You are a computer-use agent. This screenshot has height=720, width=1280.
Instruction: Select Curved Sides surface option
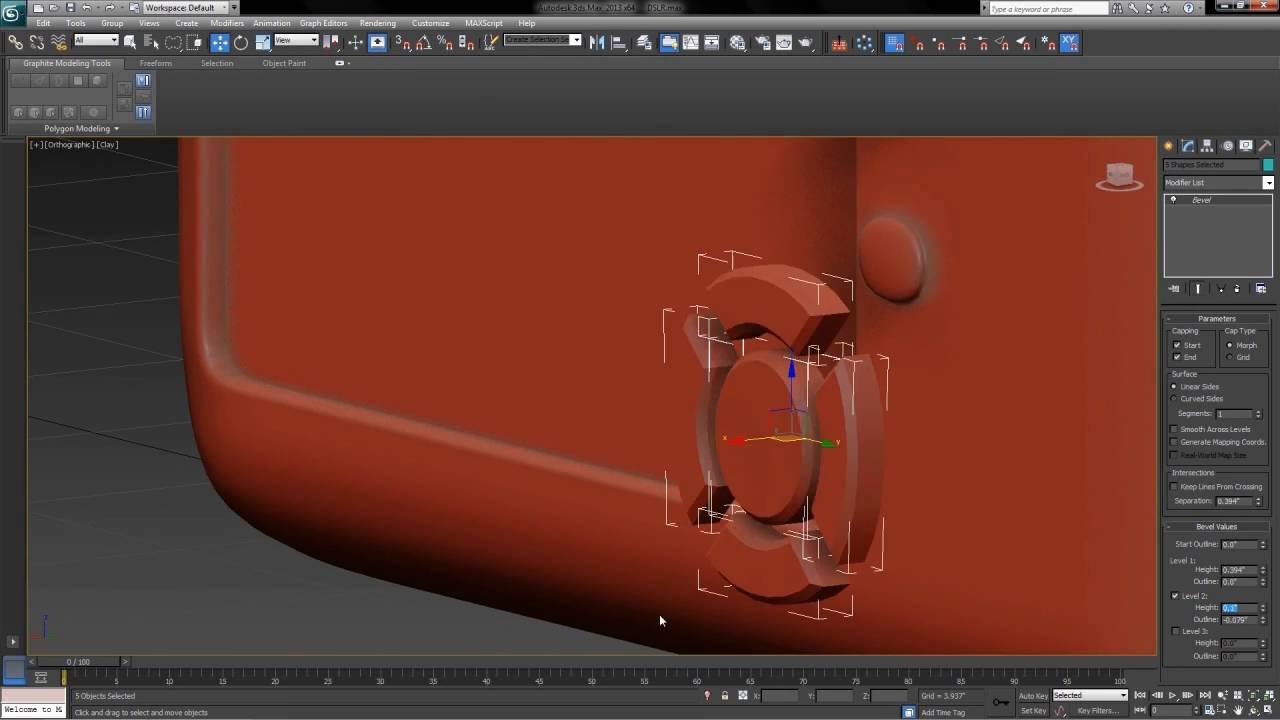coord(1174,398)
